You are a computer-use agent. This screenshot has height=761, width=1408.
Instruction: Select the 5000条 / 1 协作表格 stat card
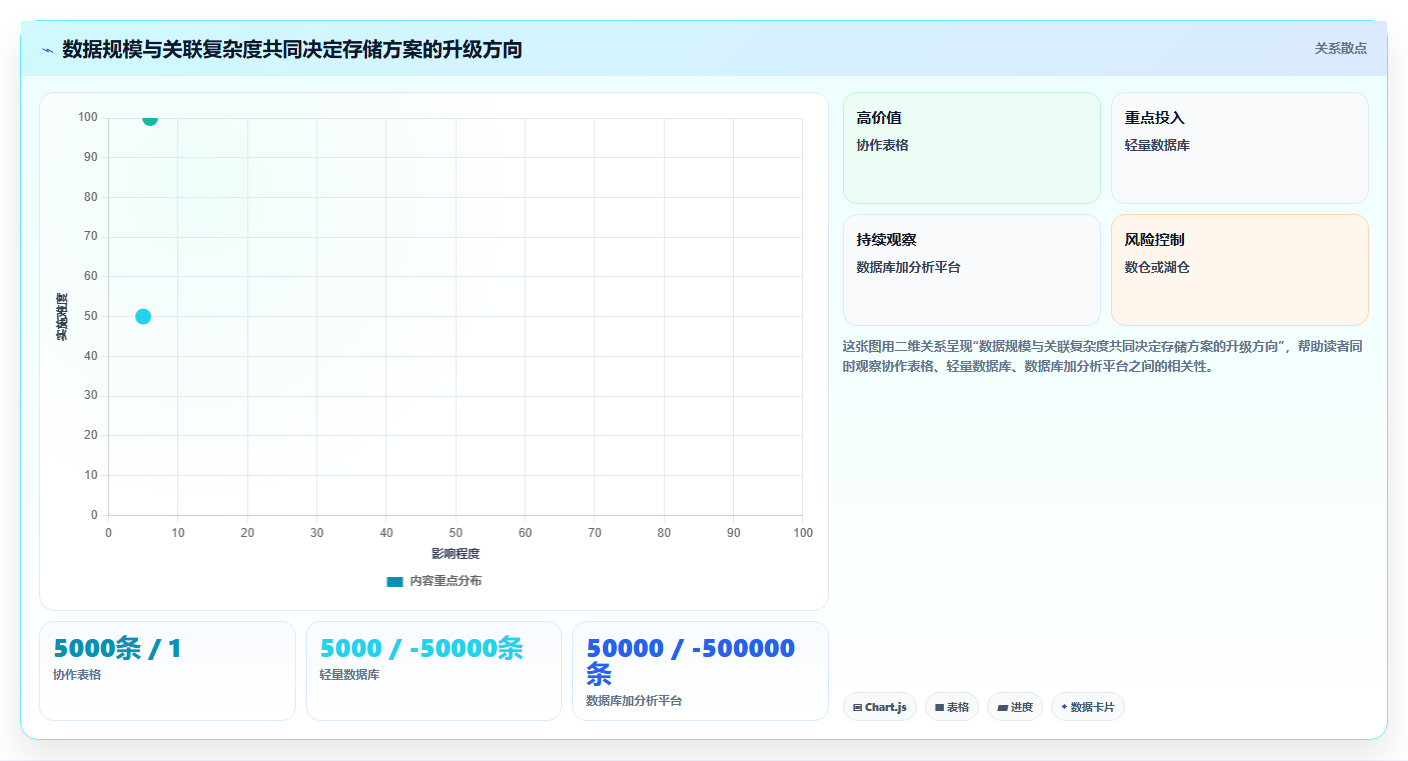pos(167,671)
